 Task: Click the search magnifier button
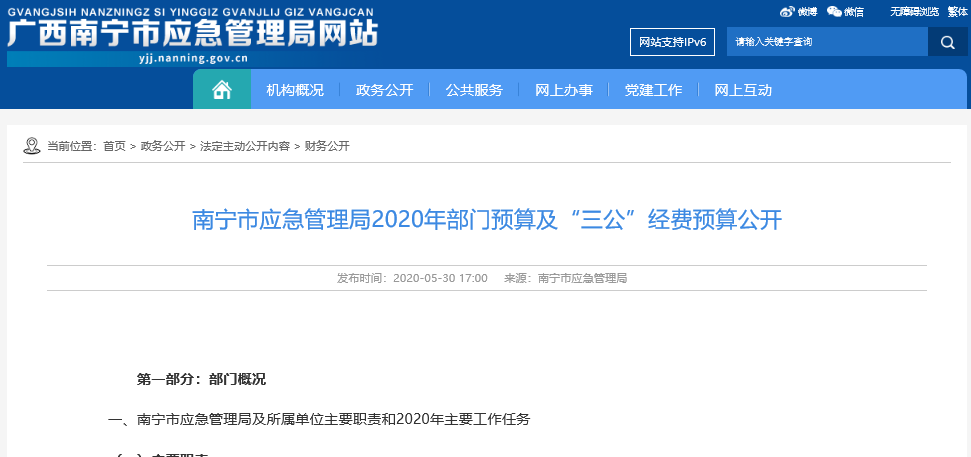click(946, 42)
